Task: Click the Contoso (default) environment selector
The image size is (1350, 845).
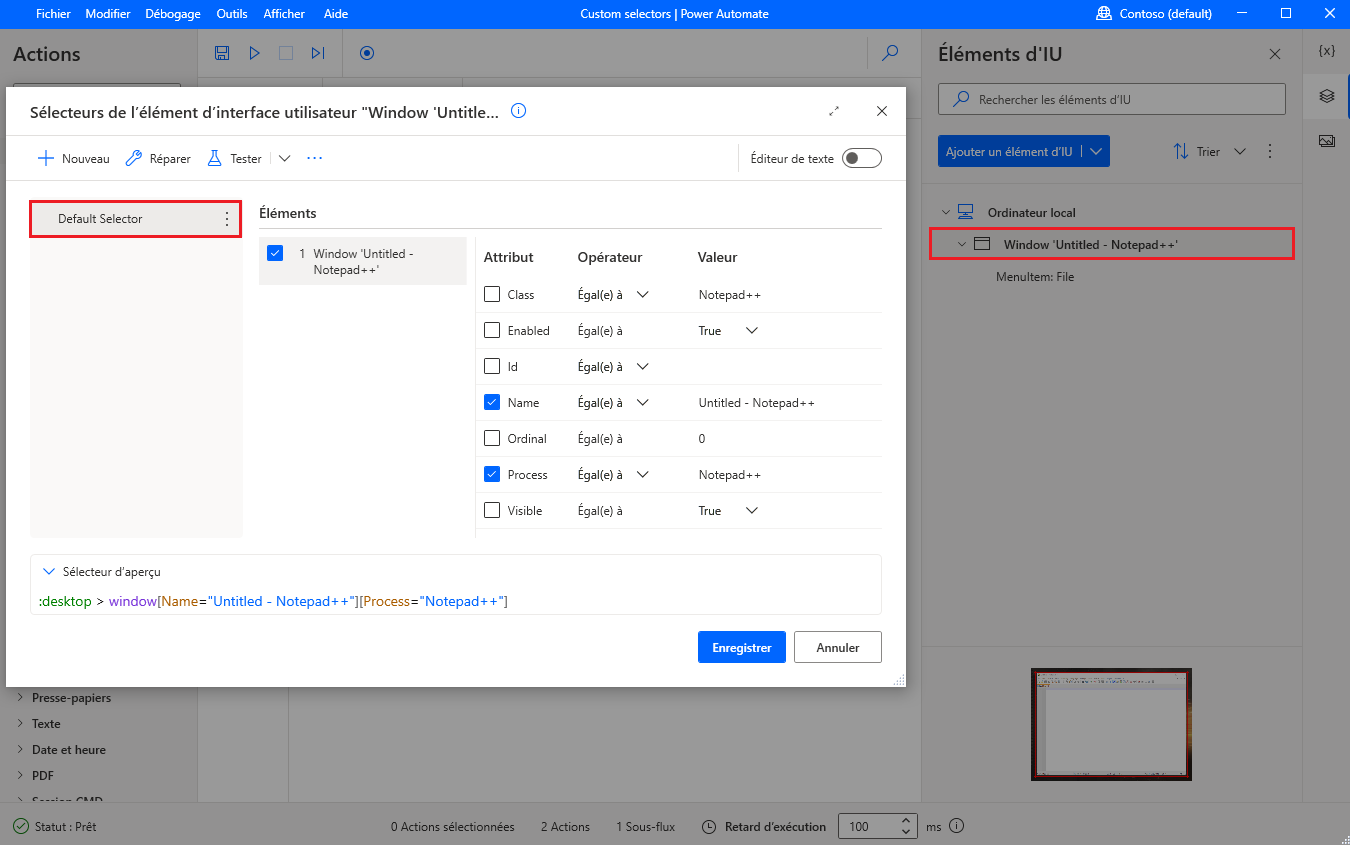Action: click(1154, 14)
